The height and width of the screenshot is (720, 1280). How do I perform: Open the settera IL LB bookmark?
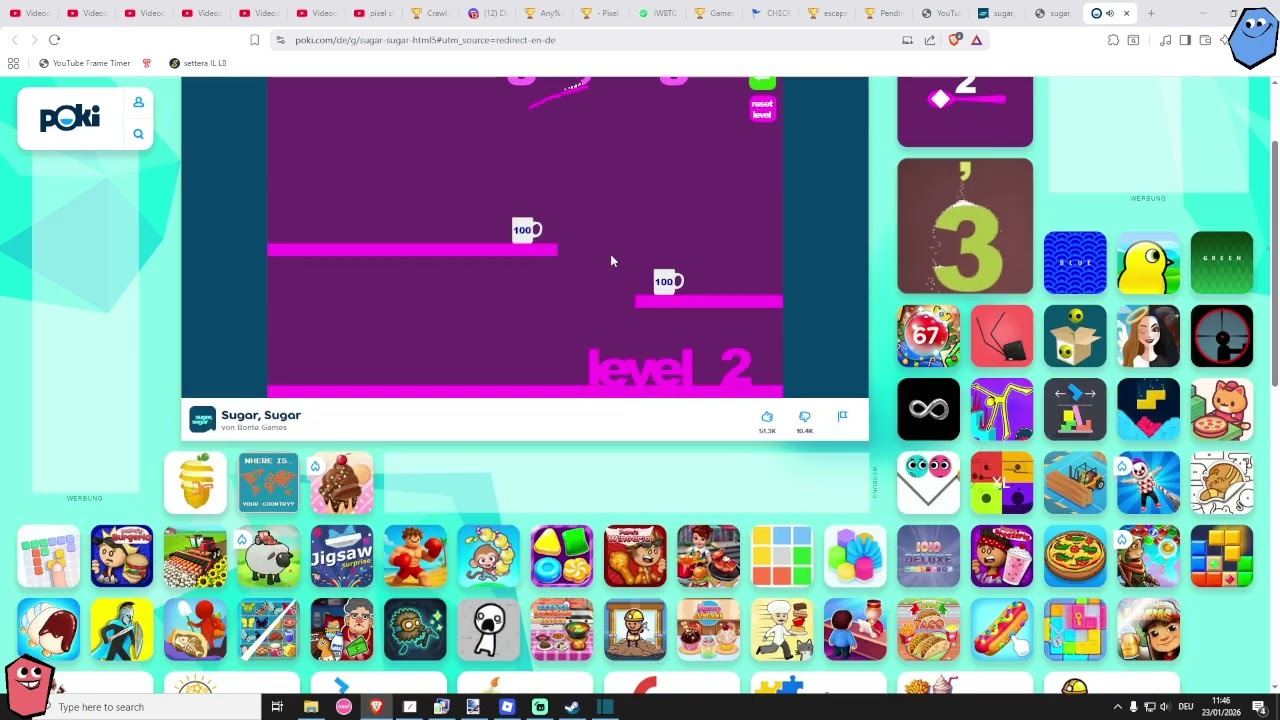[198, 63]
